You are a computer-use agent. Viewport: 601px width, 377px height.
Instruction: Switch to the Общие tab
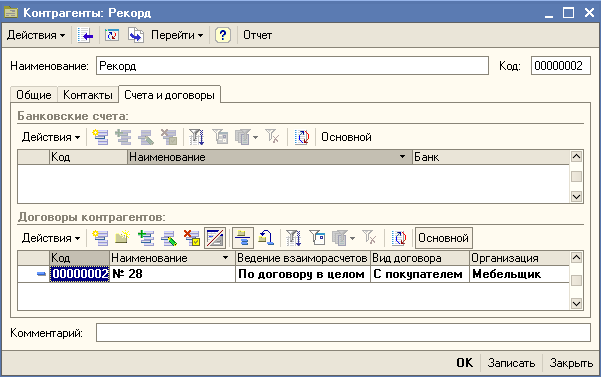pos(34,95)
